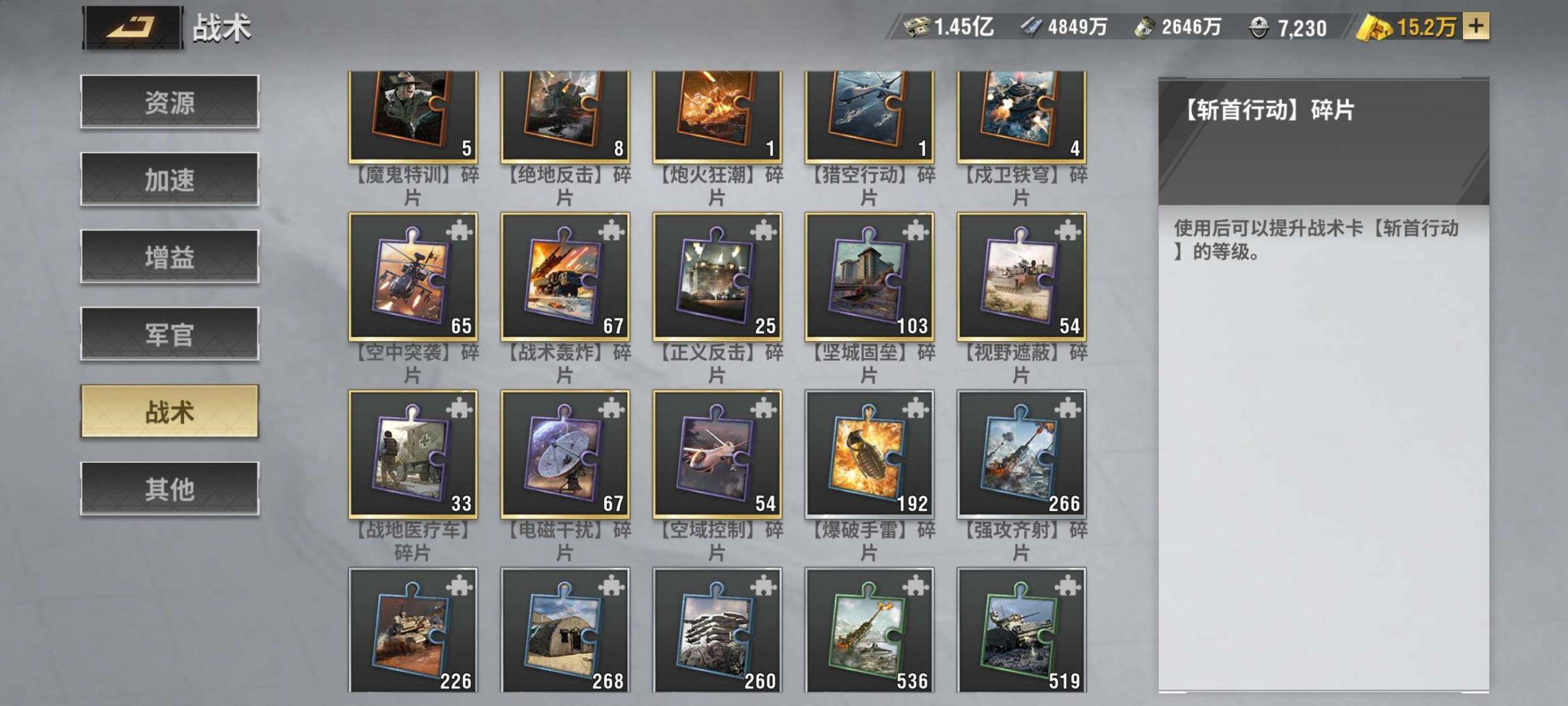Switch to the 加速 tab

click(x=170, y=178)
